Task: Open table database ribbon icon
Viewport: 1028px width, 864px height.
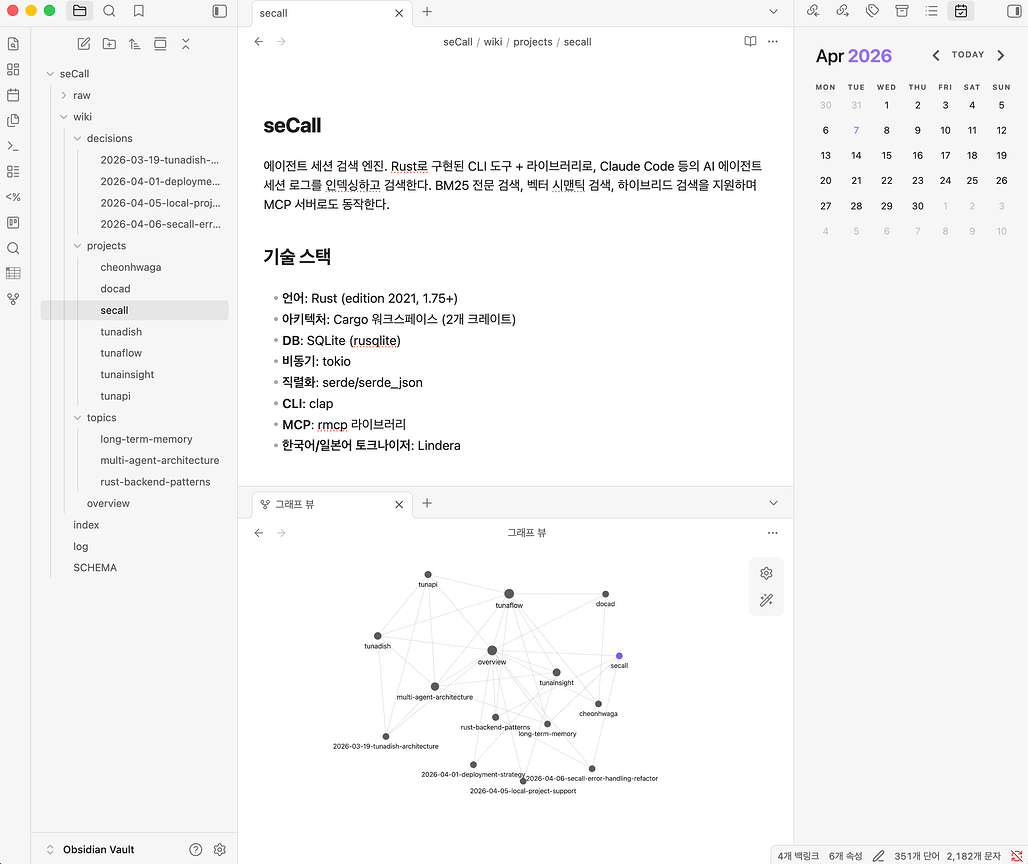Action: [x=13, y=273]
